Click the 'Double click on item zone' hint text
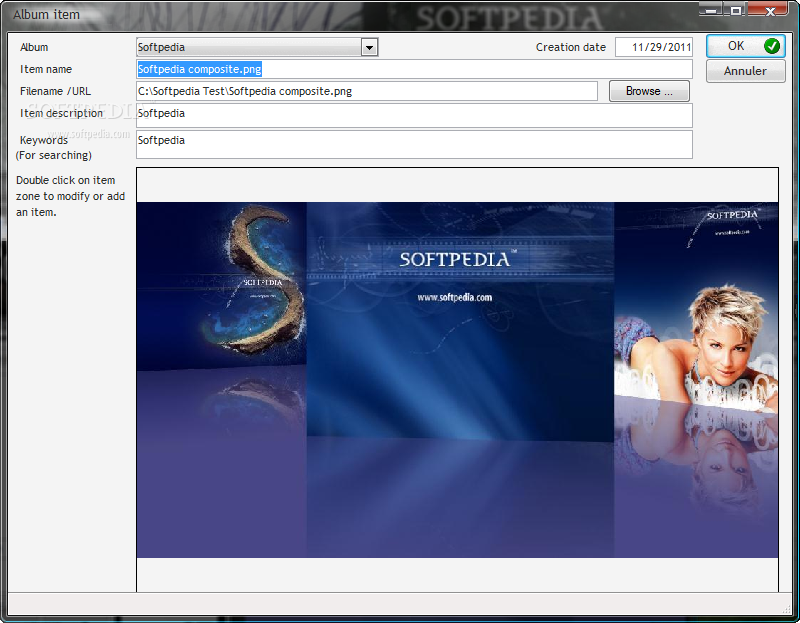 70,196
